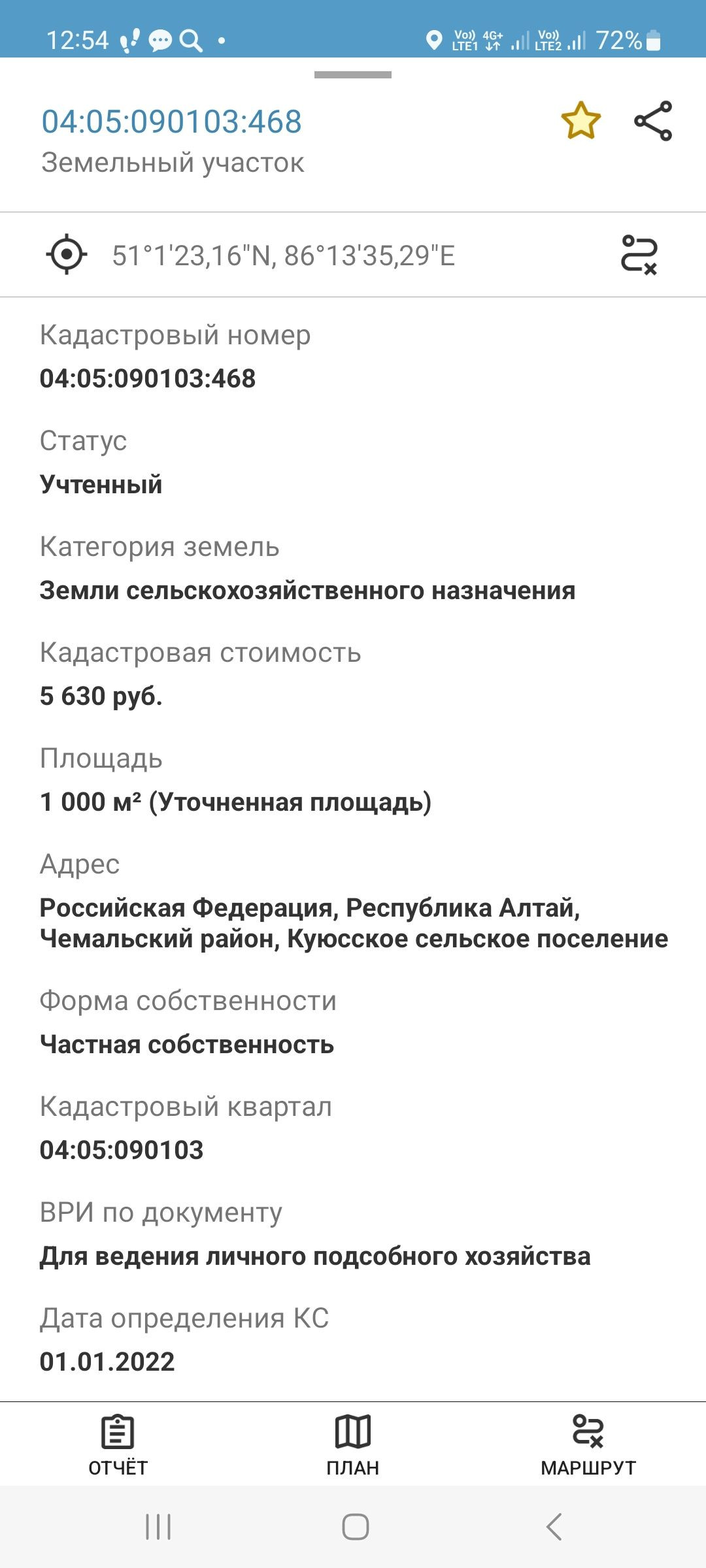Open Android recent apps button
Screen dimensions: 706x1568
[158, 1527]
